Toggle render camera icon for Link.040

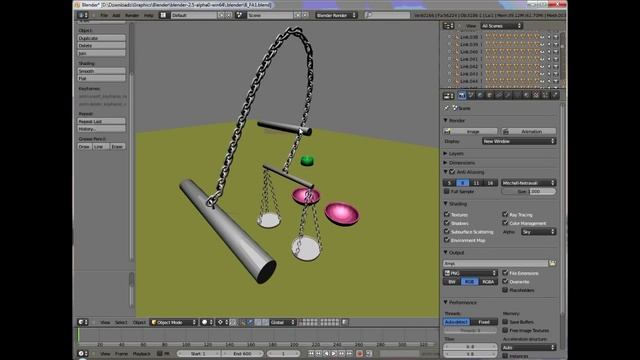(556, 52)
